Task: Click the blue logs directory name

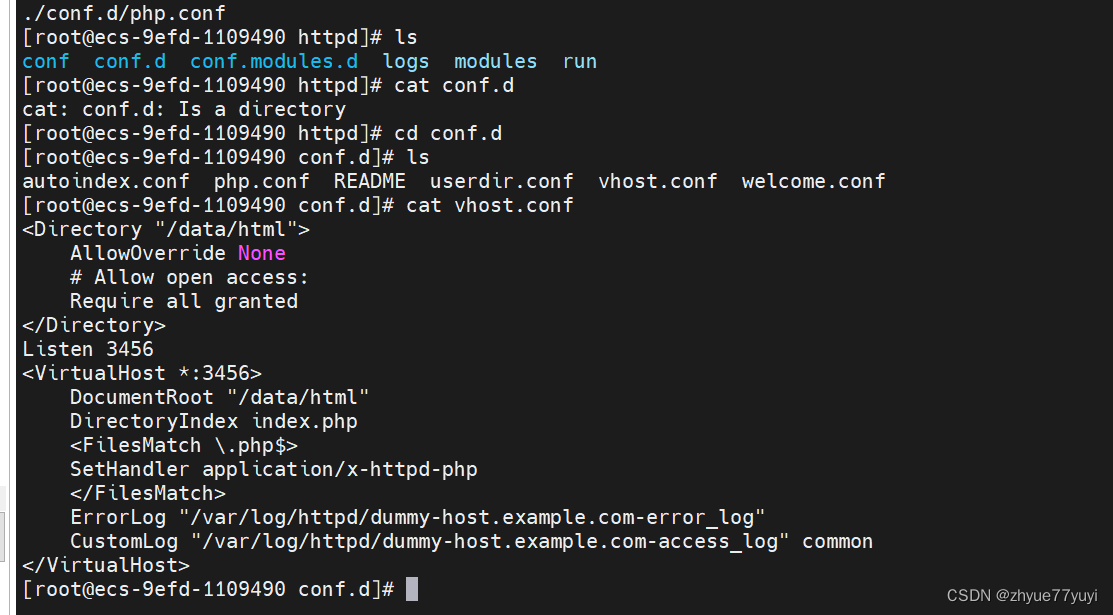Action: click(x=406, y=61)
